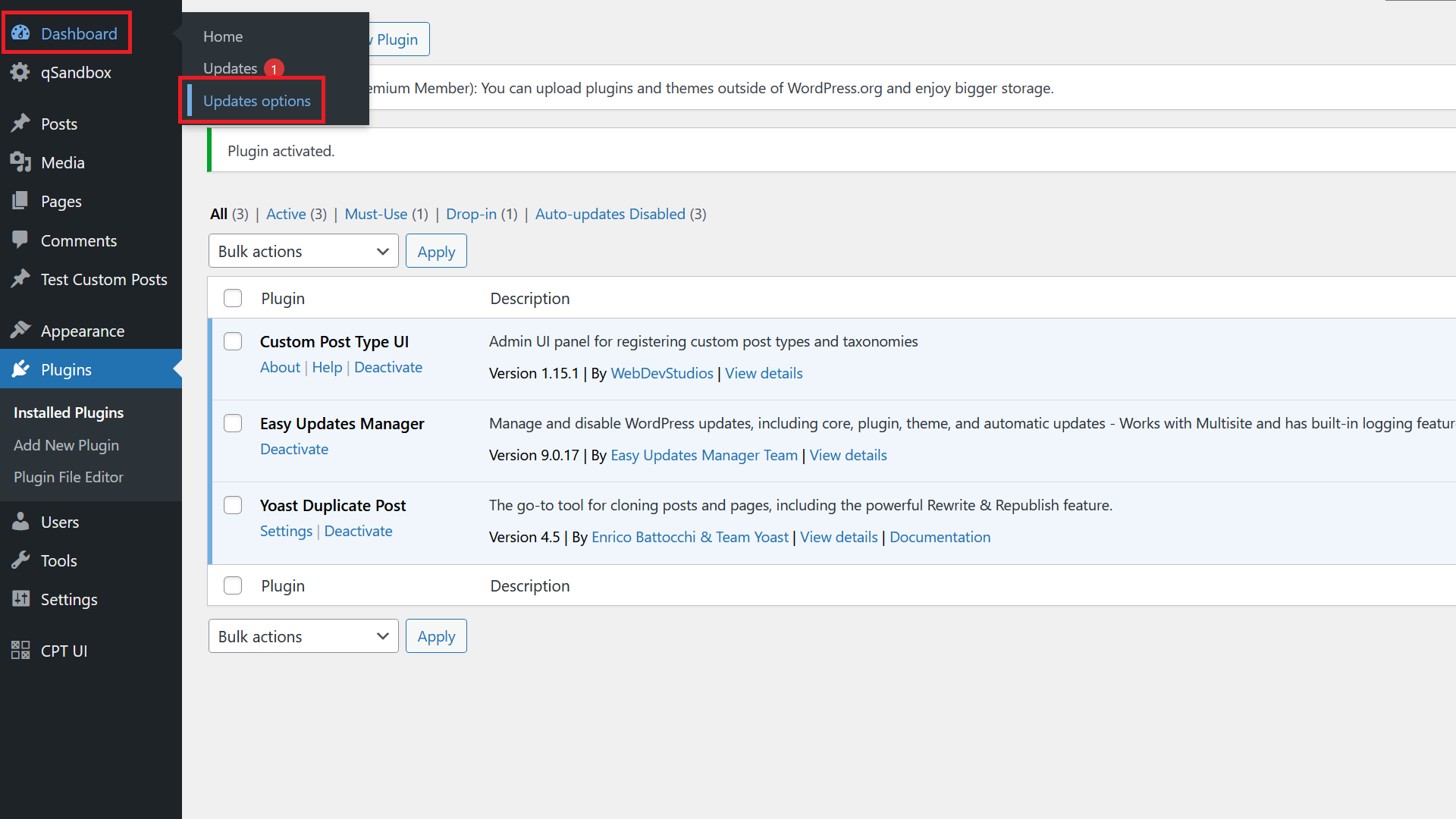Show All plugins filter
Image resolution: width=1456 pixels, height=819 pixels.
point(219,214)
